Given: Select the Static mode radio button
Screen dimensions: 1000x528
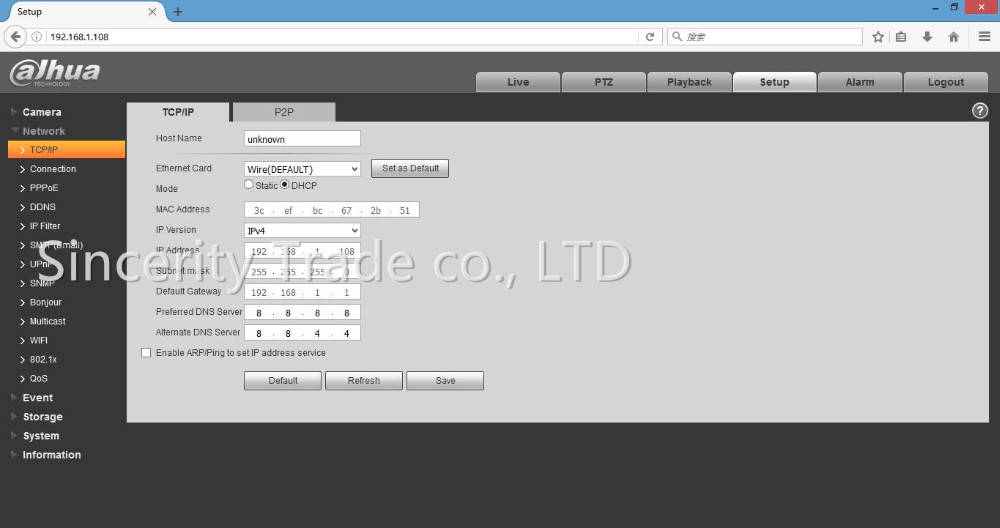Looking at the screenshot, I should pyautogui.click(x=249, y=185).
